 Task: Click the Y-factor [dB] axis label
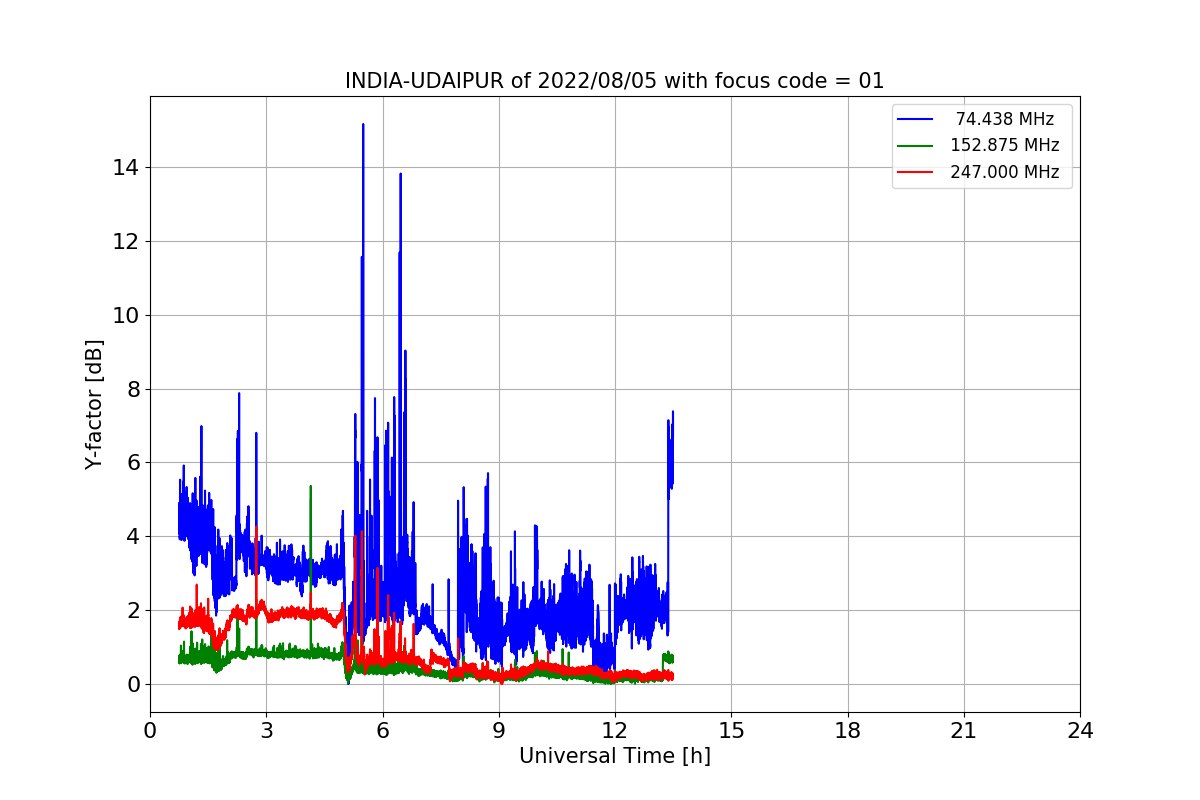tap(95, 404)
